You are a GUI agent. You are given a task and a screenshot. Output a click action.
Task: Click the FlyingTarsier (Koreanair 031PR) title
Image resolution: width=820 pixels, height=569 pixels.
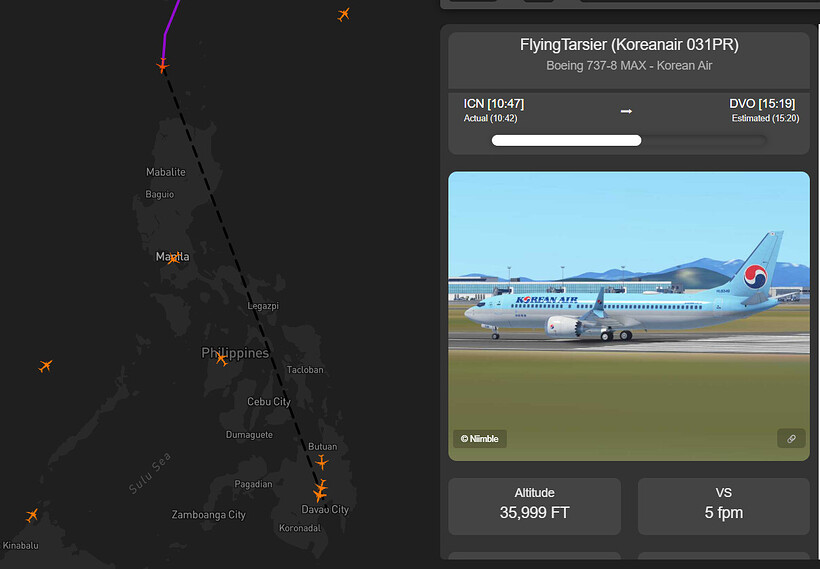click(x=629, y=45)
